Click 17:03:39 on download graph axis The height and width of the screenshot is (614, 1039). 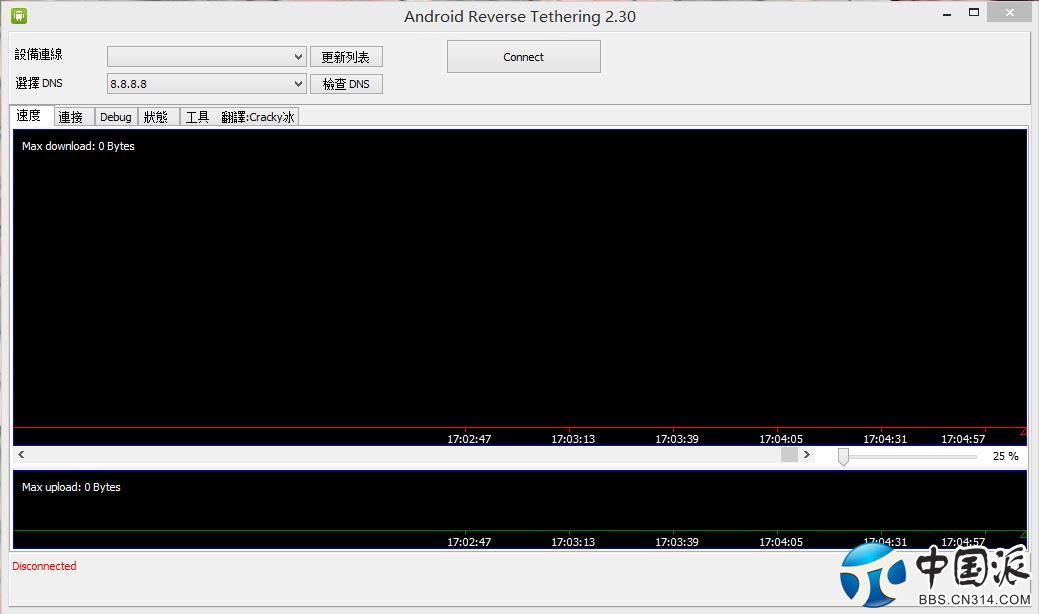pos(677,439)
